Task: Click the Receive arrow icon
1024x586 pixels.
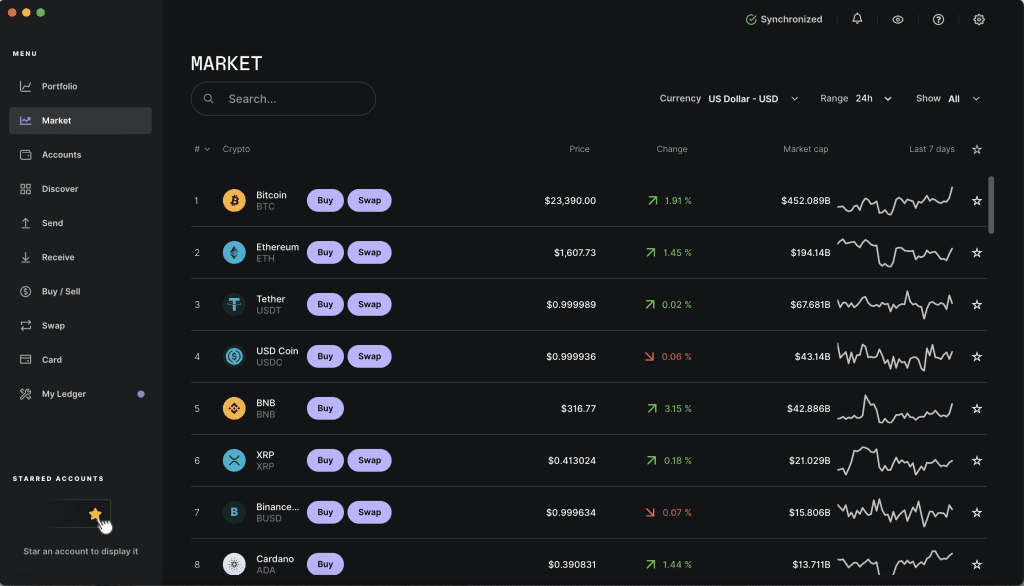Action: pos(27,257)
